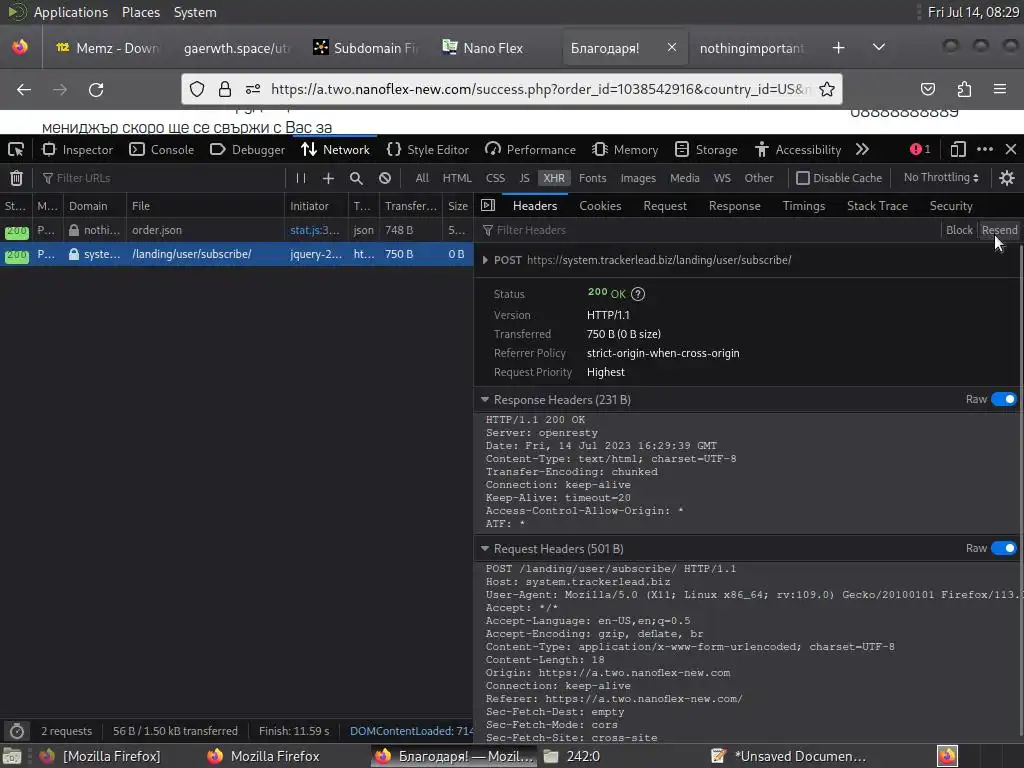This screenshot has width=1024, height=768.
Task: Open the Storage panel
Action: click(706, 150)
